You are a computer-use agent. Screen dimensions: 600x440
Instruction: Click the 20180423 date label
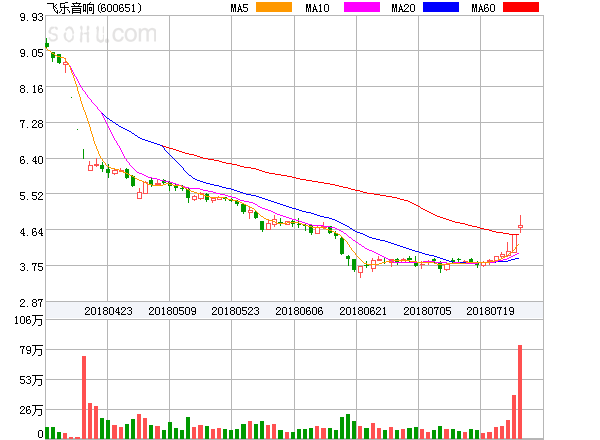[108, 311]
